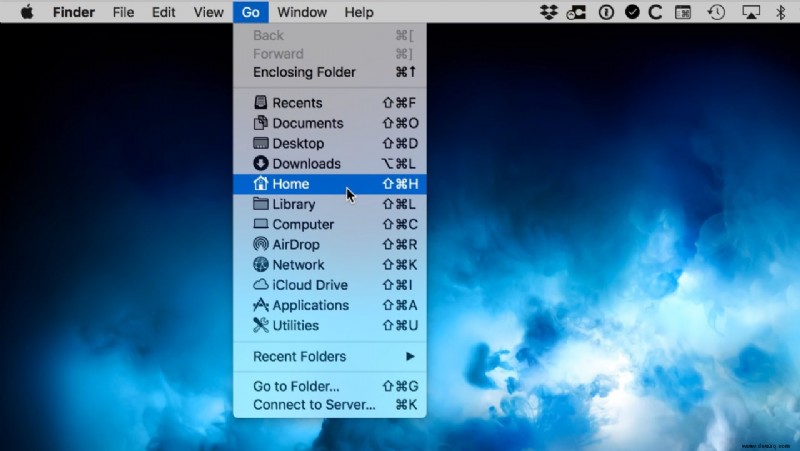Viewport: 800px width, 451px height.
Task: Select Library in the Go menu
Action: tap(330, 204)
